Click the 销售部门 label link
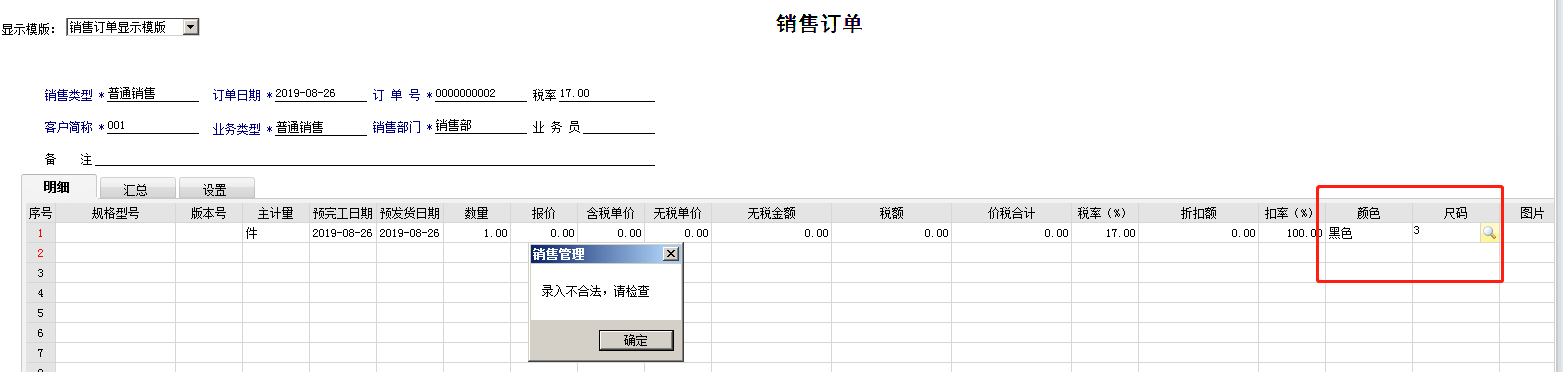Viewport: 1563px width, 372px height. (397, 128)
